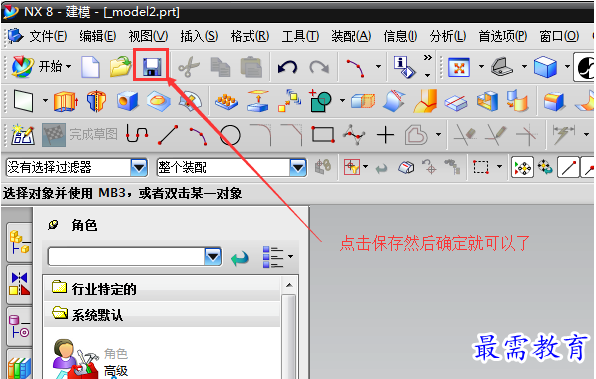Click the Save floppy disk icon
The width and height of the screenshot is (596, 379).
[152, 67]
